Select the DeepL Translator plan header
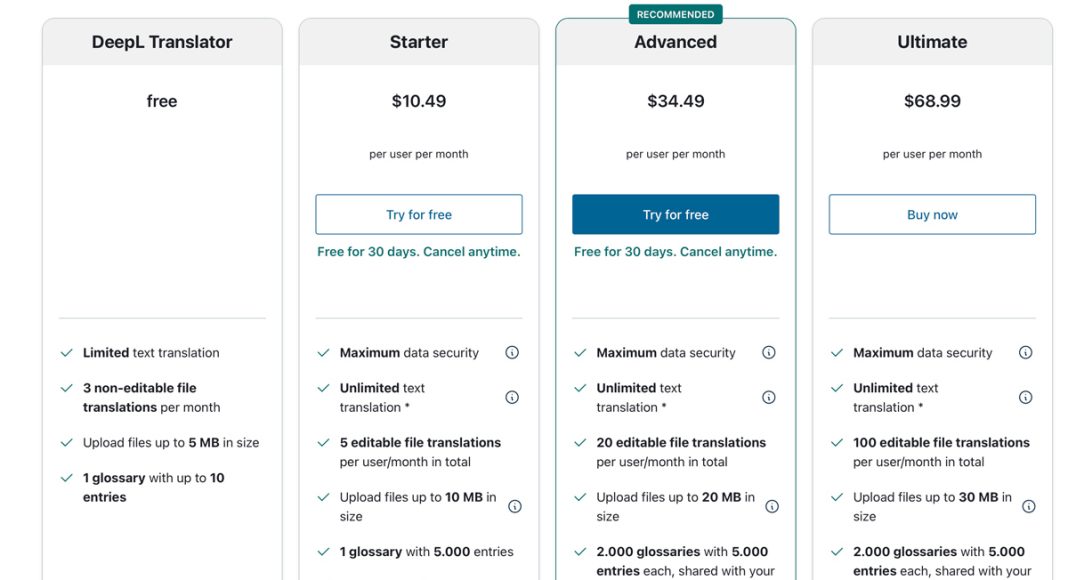The image size is (1068, 580). click(162, 42)
